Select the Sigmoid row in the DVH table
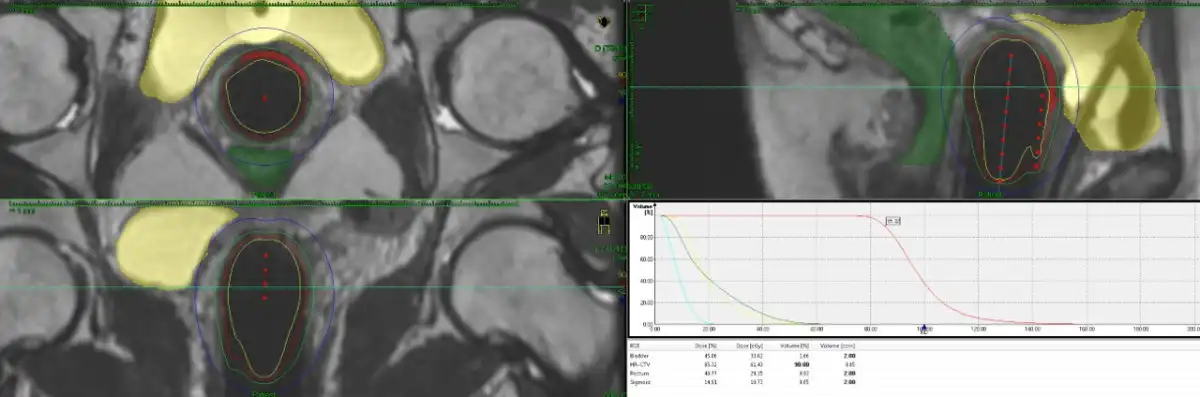1200x397 pixels. [x=740, y=382]
